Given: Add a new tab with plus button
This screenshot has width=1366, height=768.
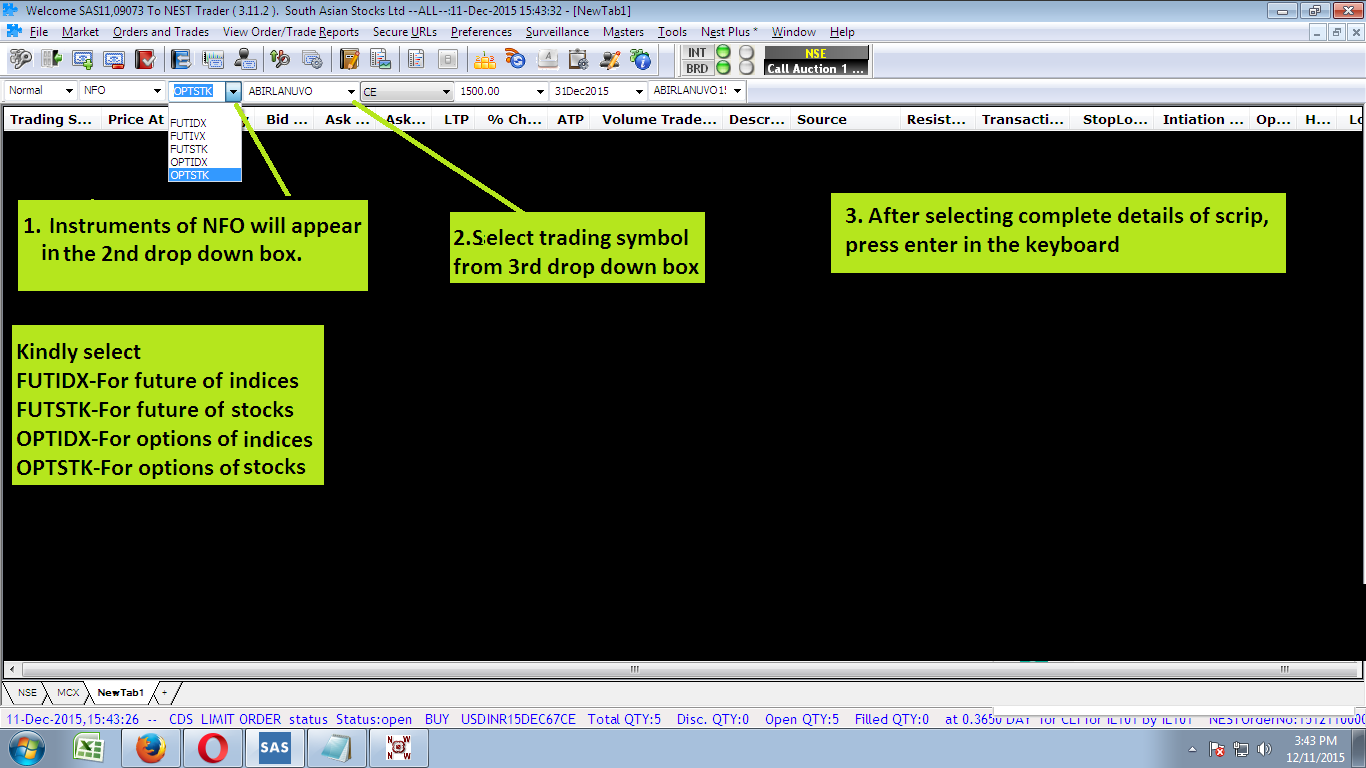Looking at the screenshot, I should pos(165,692).
